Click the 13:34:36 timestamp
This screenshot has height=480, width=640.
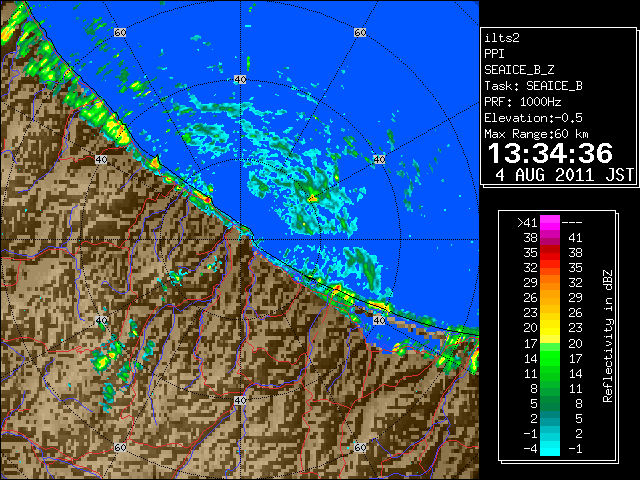(550, 153)
